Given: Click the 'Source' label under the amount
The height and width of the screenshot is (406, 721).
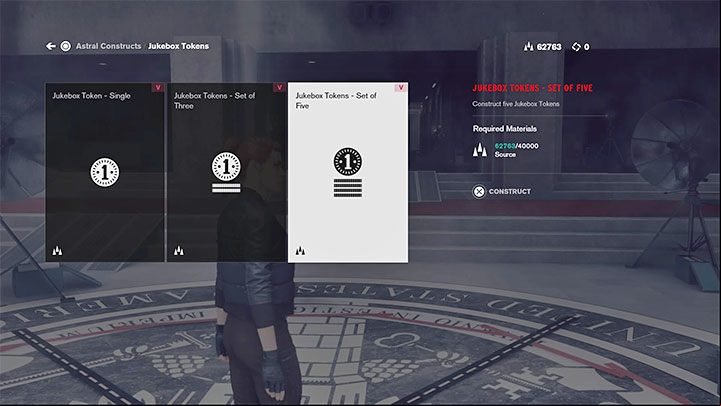Looking at the screenshot, I should point(505,154).
